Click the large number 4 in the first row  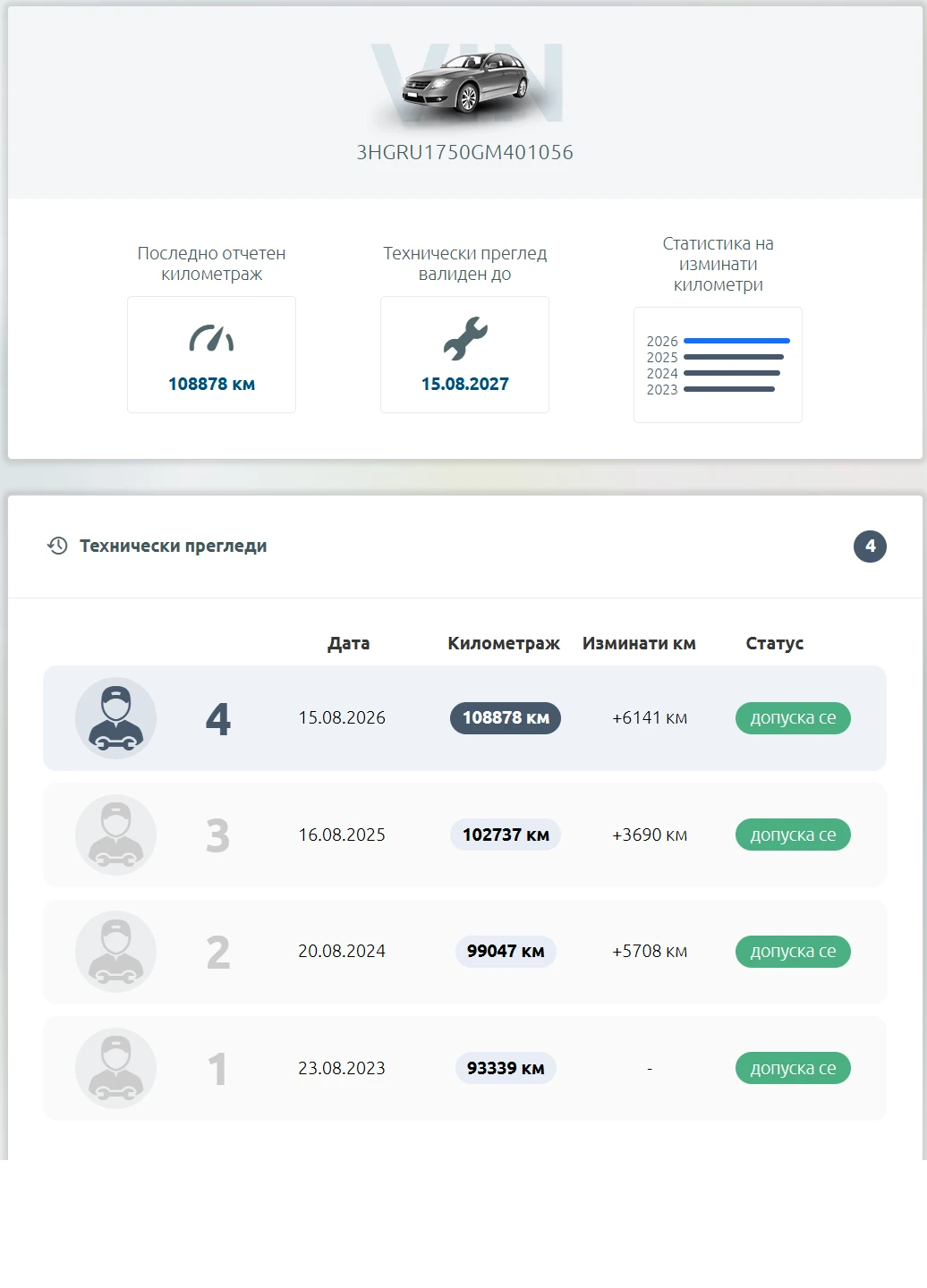click(x=218, y=719)
